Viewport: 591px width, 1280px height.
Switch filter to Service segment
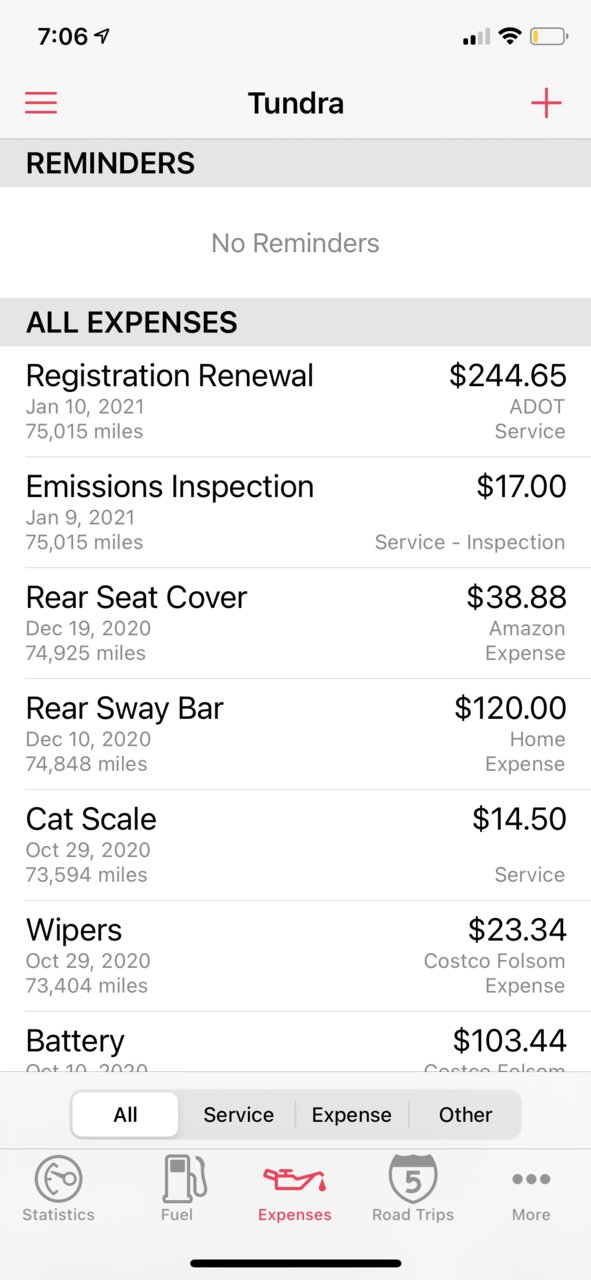(238, 1114)
